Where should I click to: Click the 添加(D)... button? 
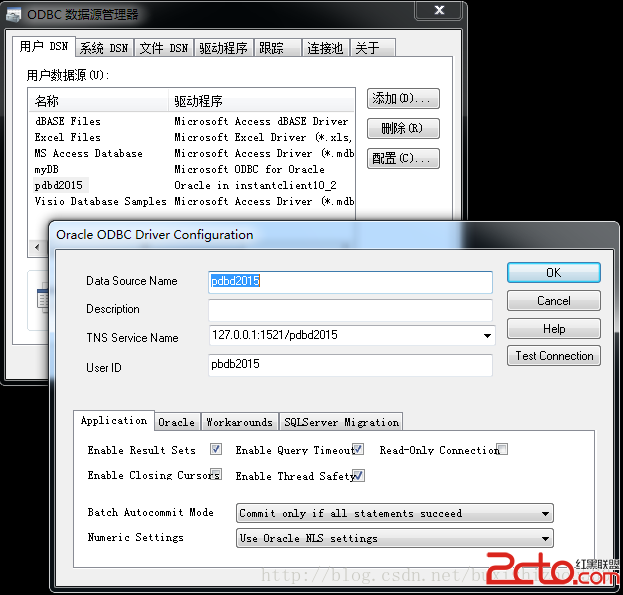403,99
